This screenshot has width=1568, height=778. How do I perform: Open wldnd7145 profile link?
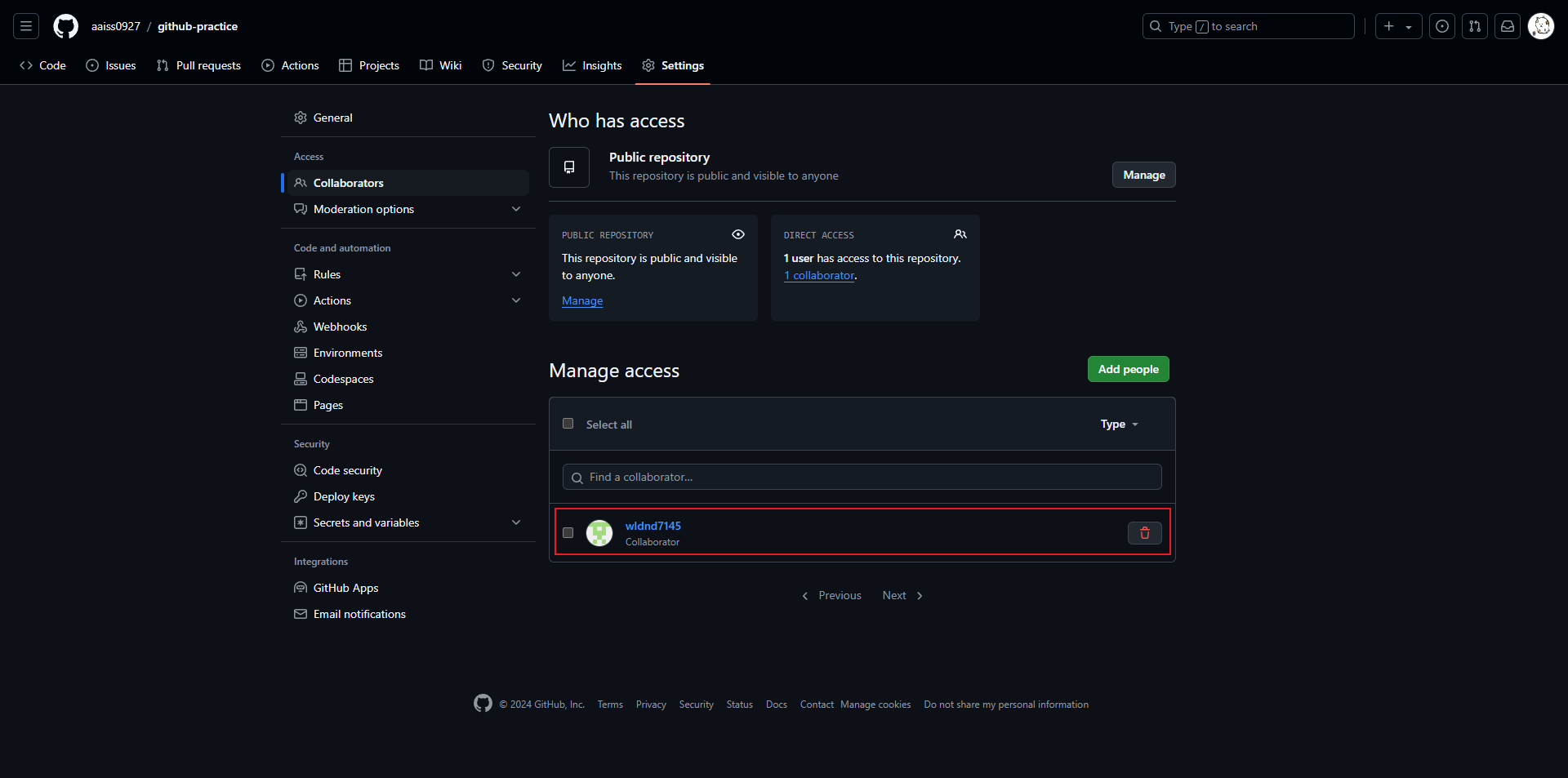coord(653,526)
